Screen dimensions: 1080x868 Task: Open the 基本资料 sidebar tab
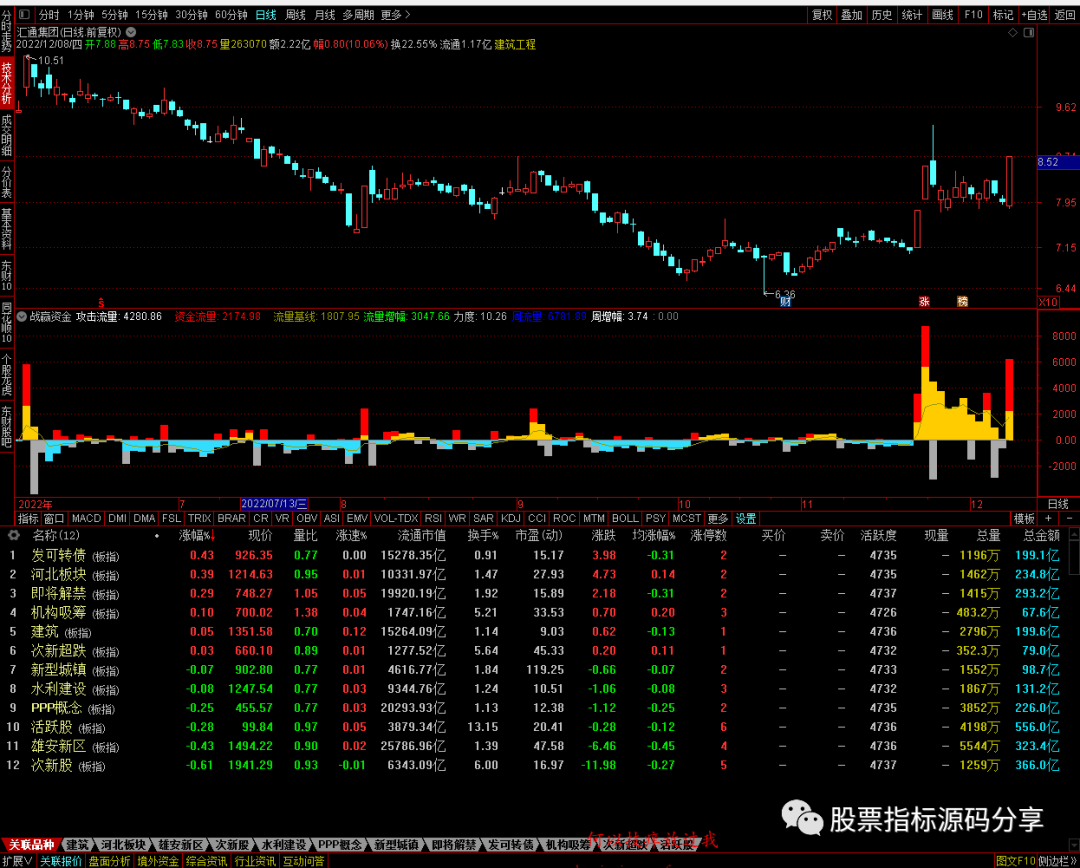tap(7, 228)
